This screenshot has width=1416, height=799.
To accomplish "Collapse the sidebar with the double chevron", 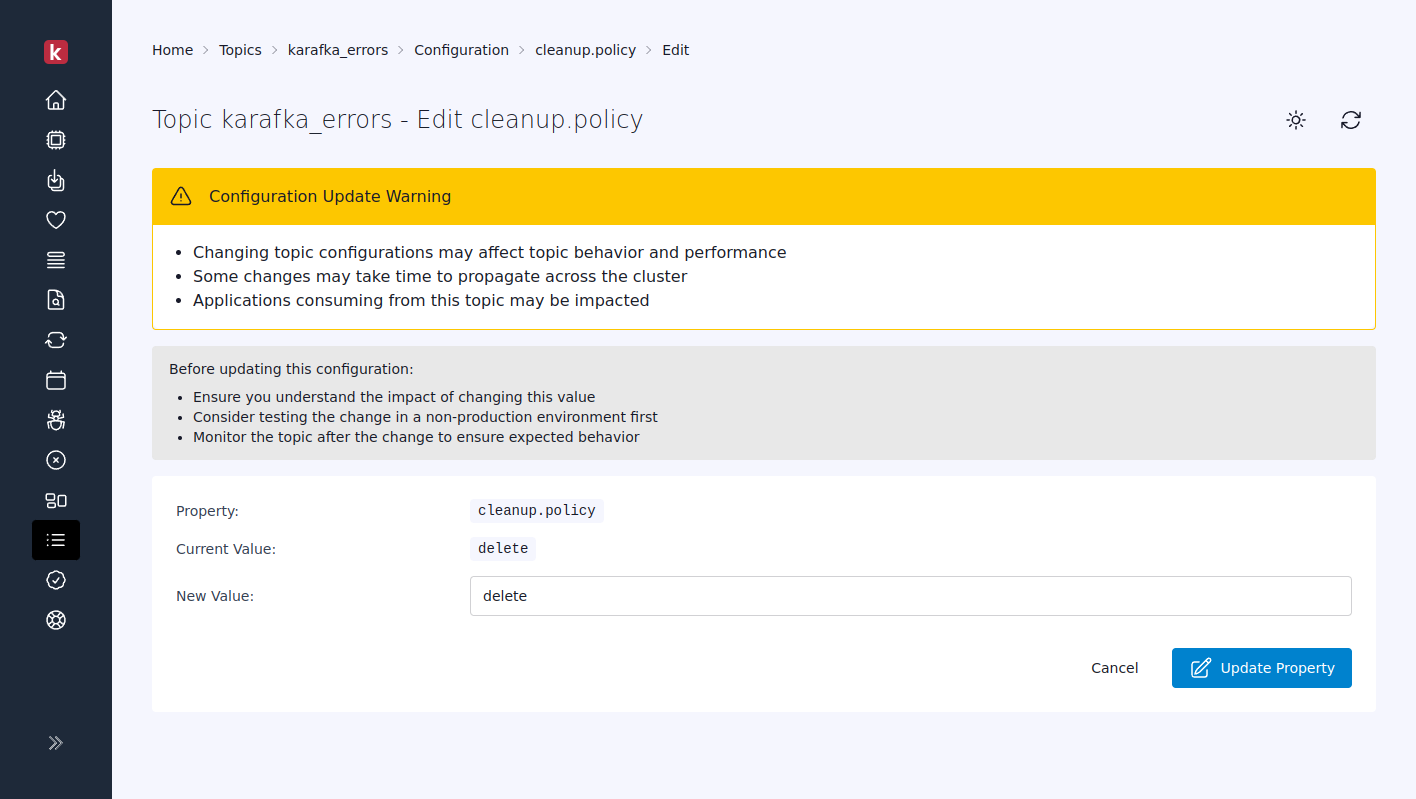I will (x=56, y=742).
